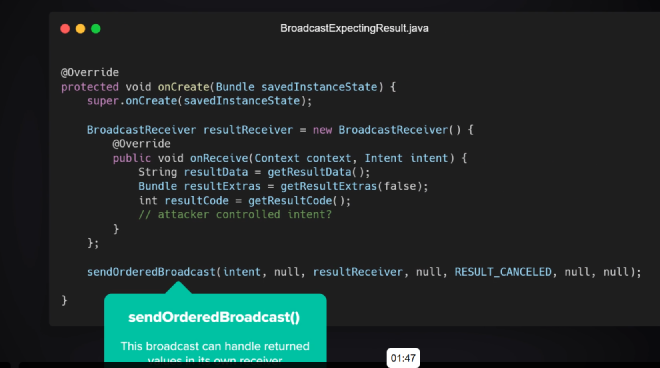Viewport: 660px width, 368px height.
Task: Click 'onCreate(Bundle savedInstanceState)' method signature
Action: [270, 87]
